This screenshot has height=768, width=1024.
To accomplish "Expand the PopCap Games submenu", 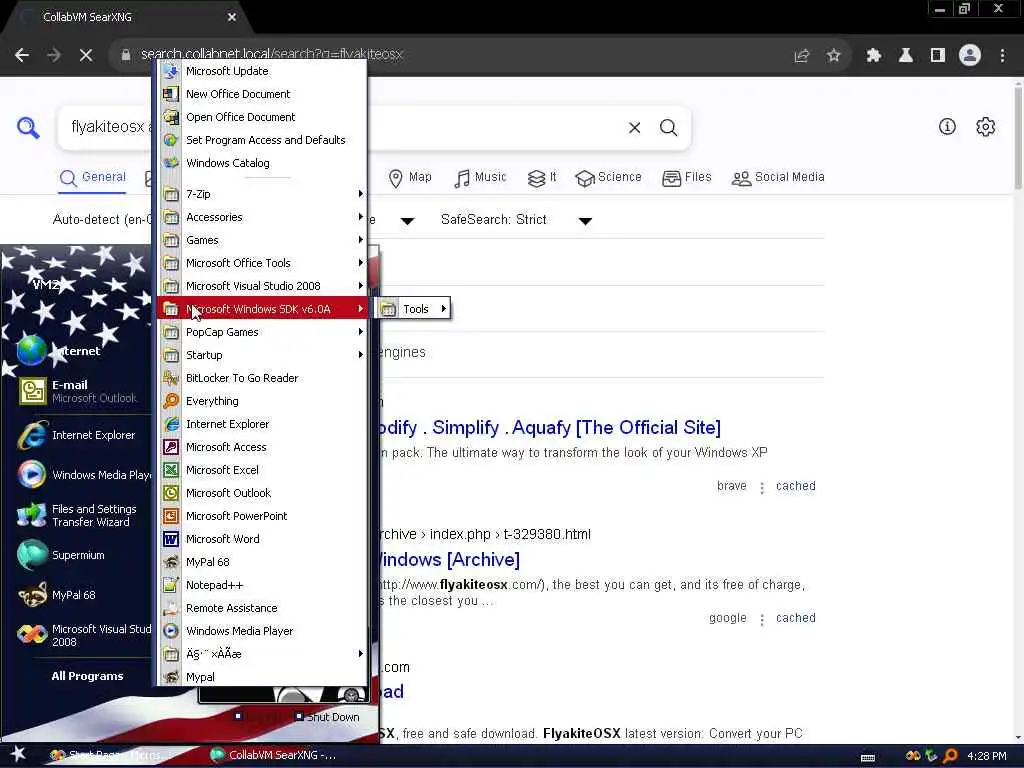I will [x=261, y=332].
